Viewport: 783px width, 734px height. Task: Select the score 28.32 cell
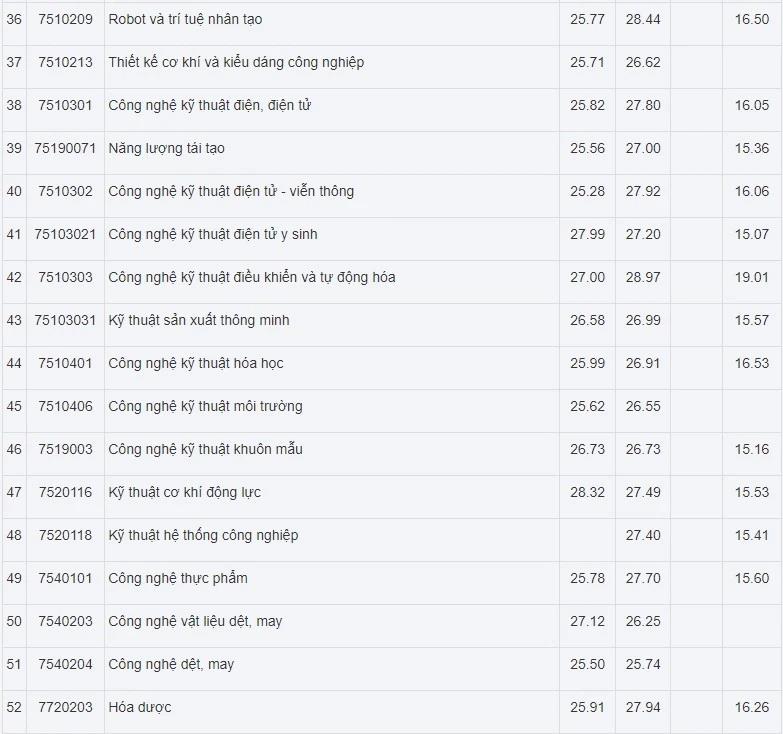[x=587, y=492]
